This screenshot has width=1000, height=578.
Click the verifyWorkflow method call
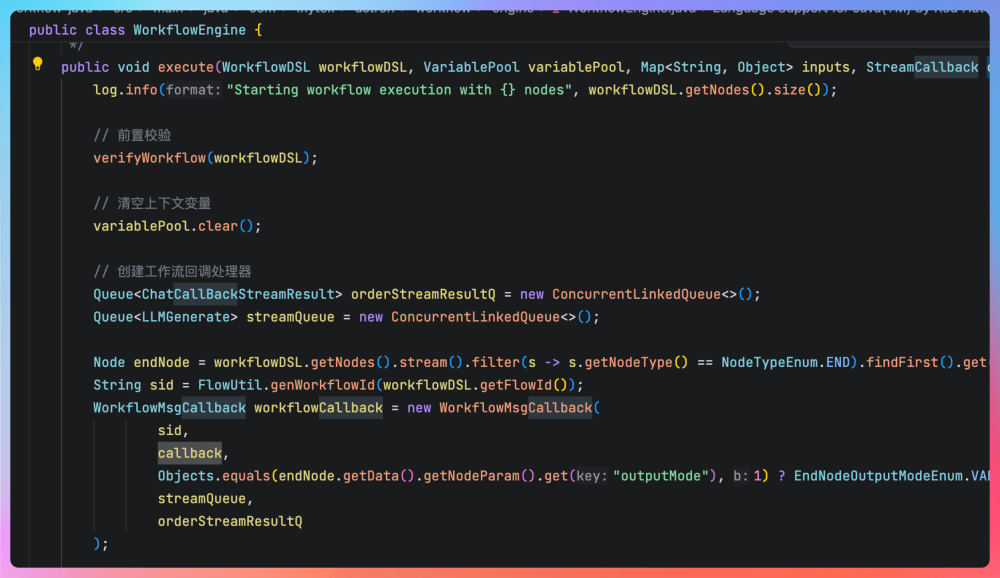pos(149,158)
